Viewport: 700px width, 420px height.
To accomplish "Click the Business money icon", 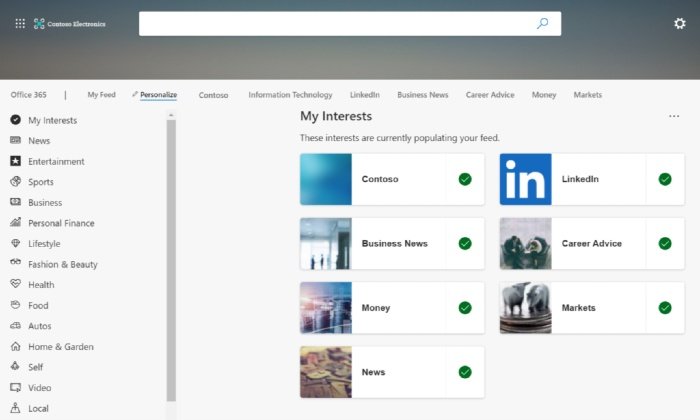I will point(16,202).
